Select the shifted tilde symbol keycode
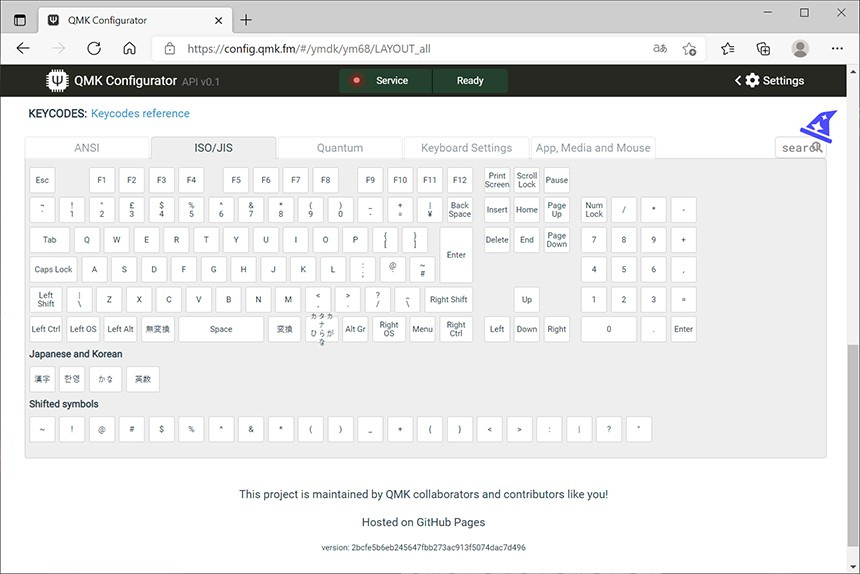The image size is (860, 574). point(42,429)
